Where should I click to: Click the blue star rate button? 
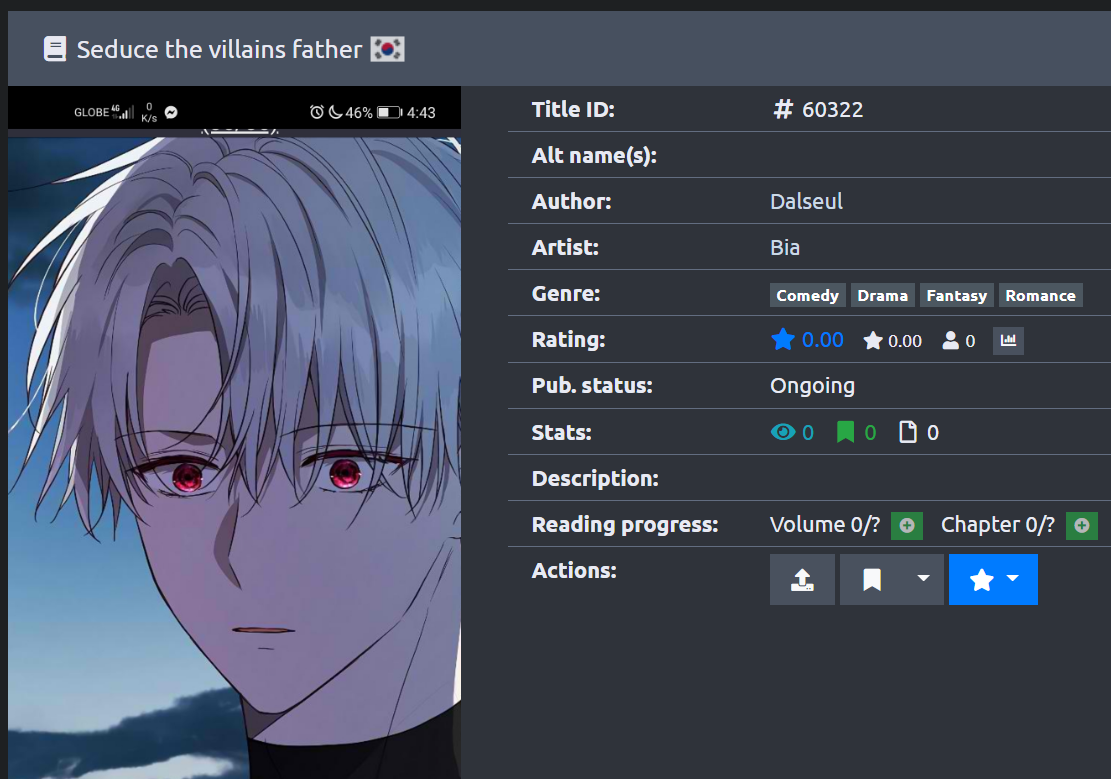981,579
